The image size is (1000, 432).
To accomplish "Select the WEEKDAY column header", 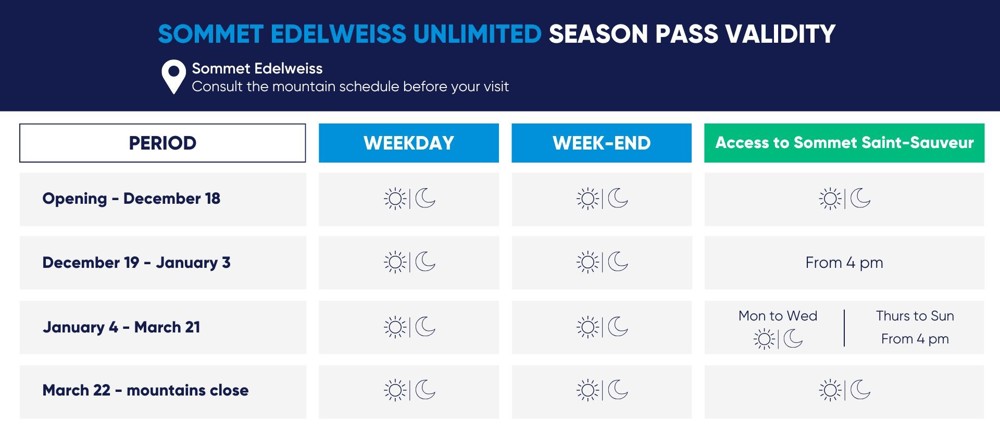I will (x=408, y=143).
